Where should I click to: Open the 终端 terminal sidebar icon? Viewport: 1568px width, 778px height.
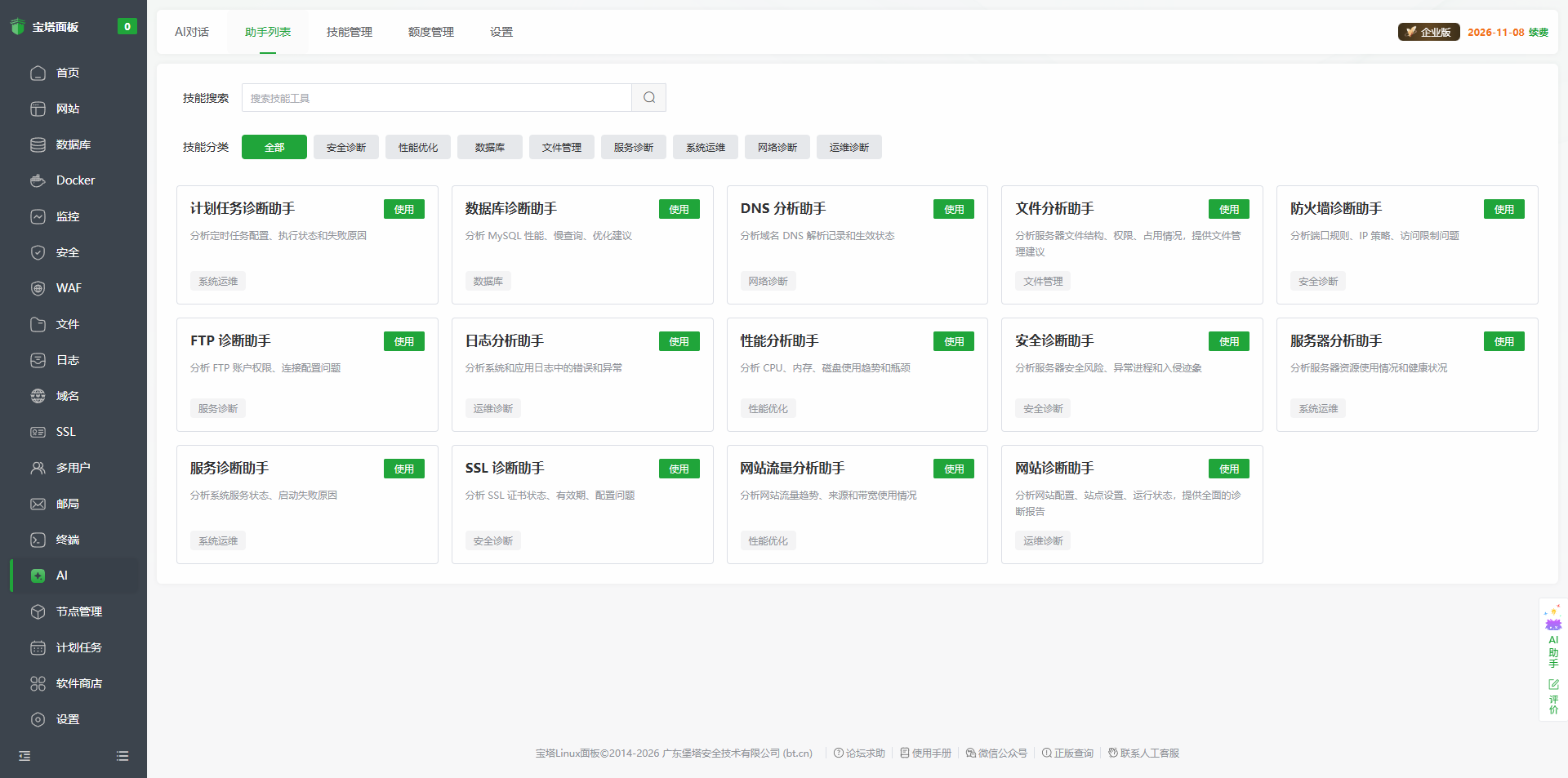38,540
